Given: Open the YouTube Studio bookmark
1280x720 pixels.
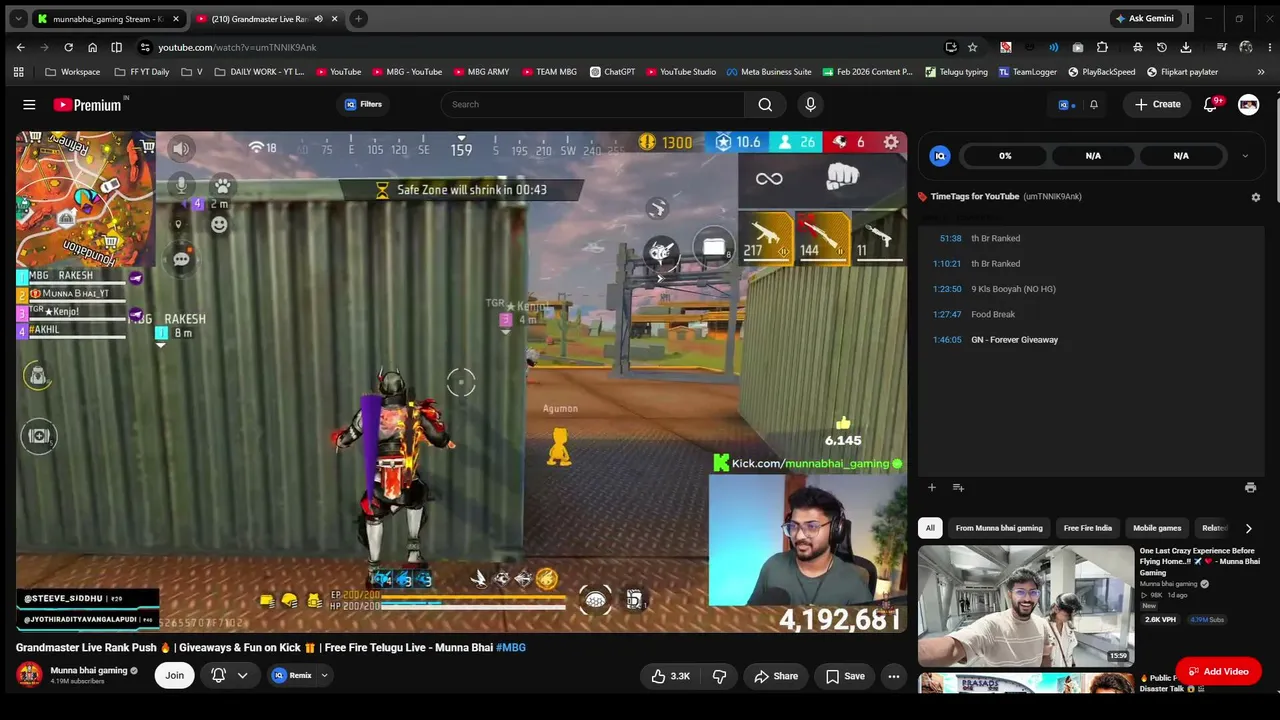Looking at the screenshot, I should click(681, 72).
